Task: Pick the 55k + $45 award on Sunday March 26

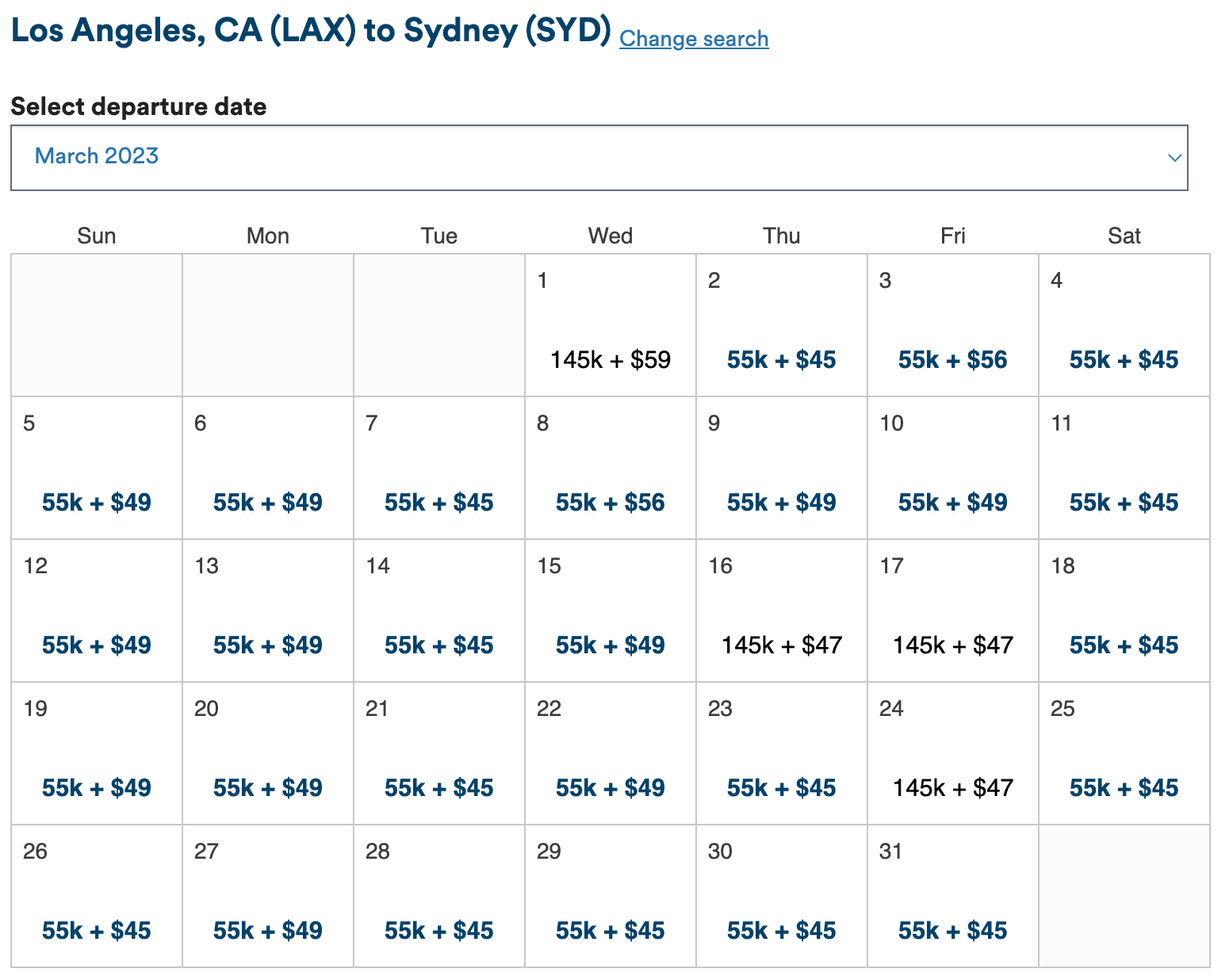Action: [96, 930]
